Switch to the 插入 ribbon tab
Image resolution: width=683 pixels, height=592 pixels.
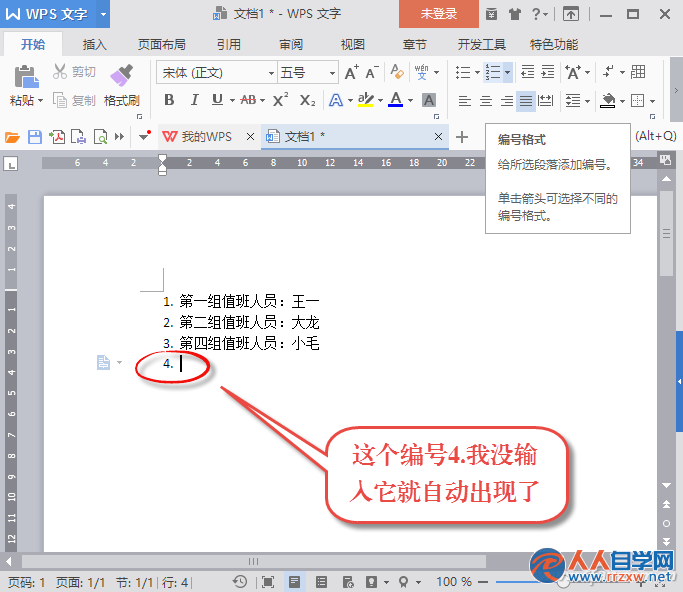click(x=95, y=44)
